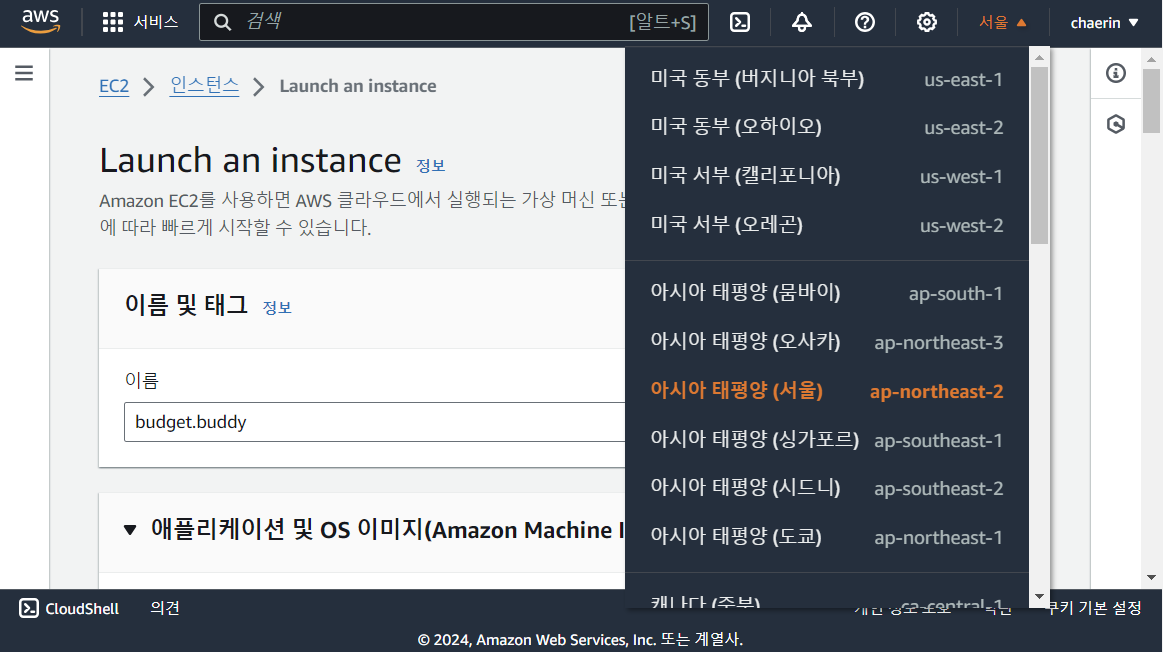
Task: Select region 아시아 태평양 (시드니) ap-southeast-2
Action: [826, 488]
